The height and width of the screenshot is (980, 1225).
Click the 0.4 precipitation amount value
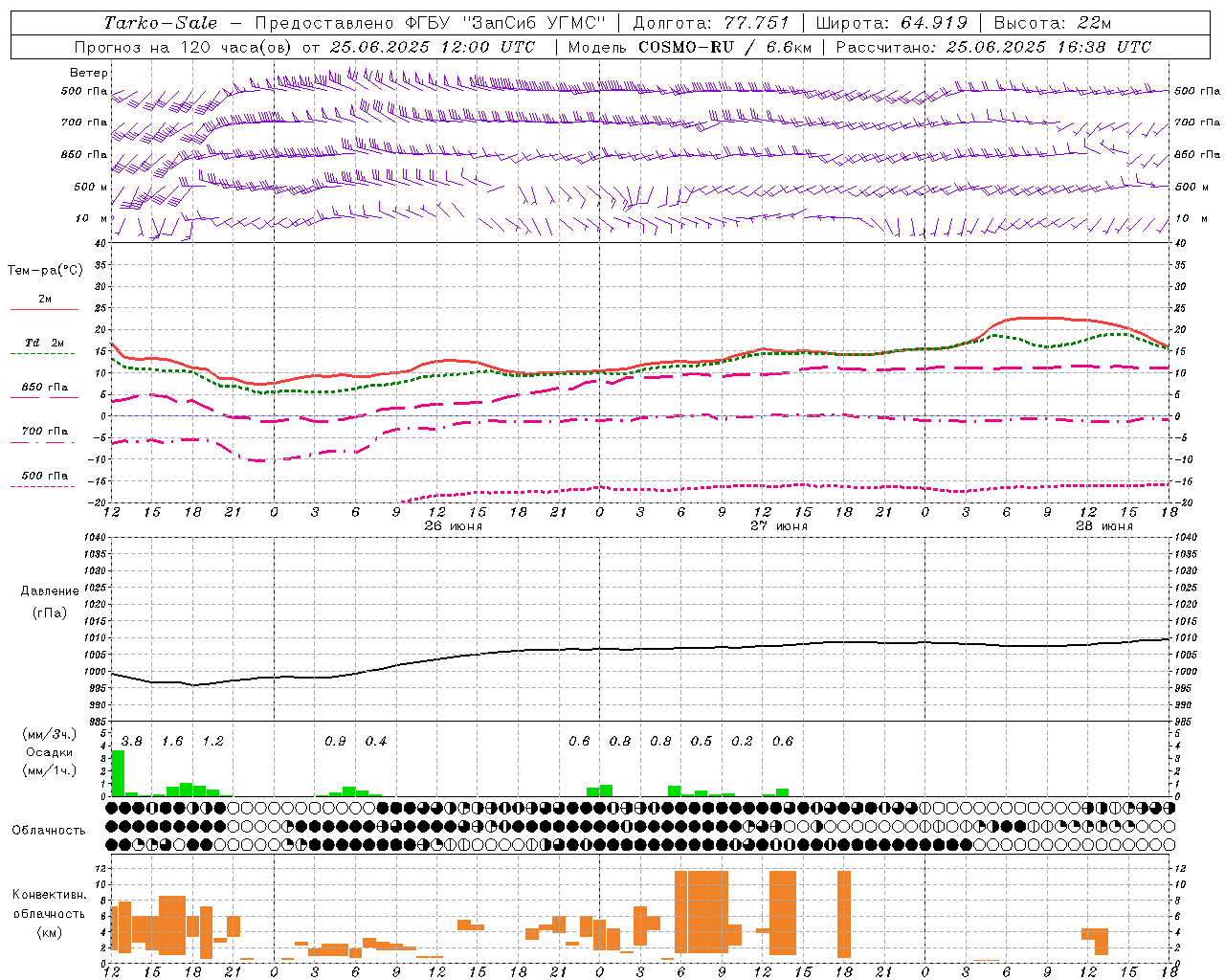376,742
